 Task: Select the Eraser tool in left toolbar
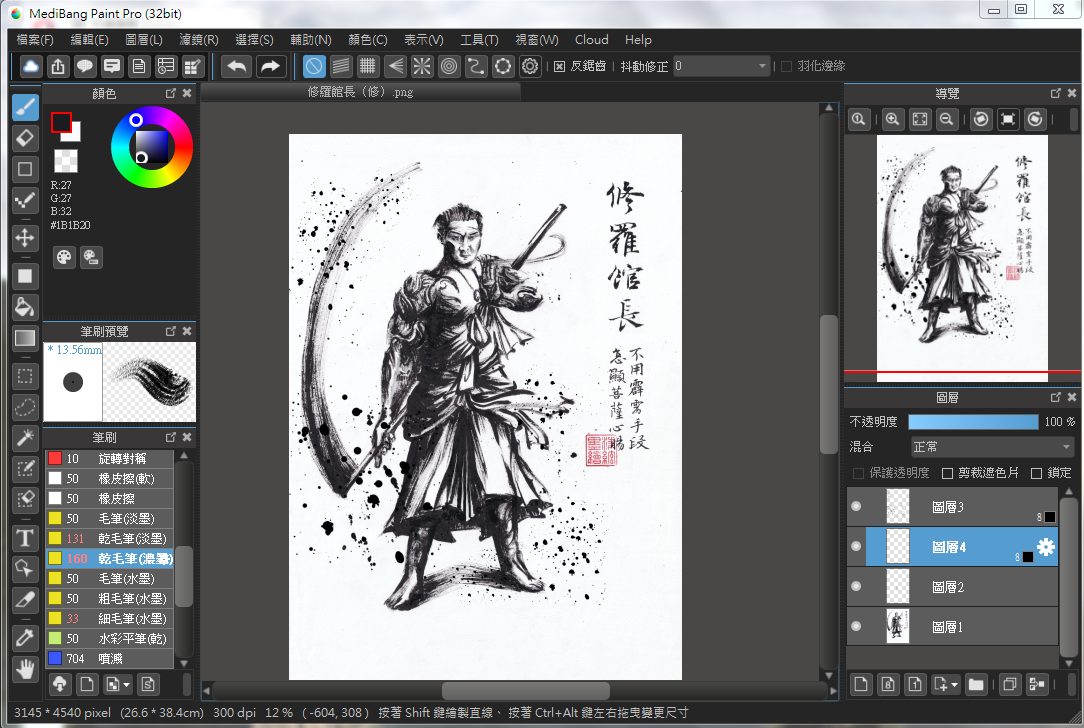[25, 138]
